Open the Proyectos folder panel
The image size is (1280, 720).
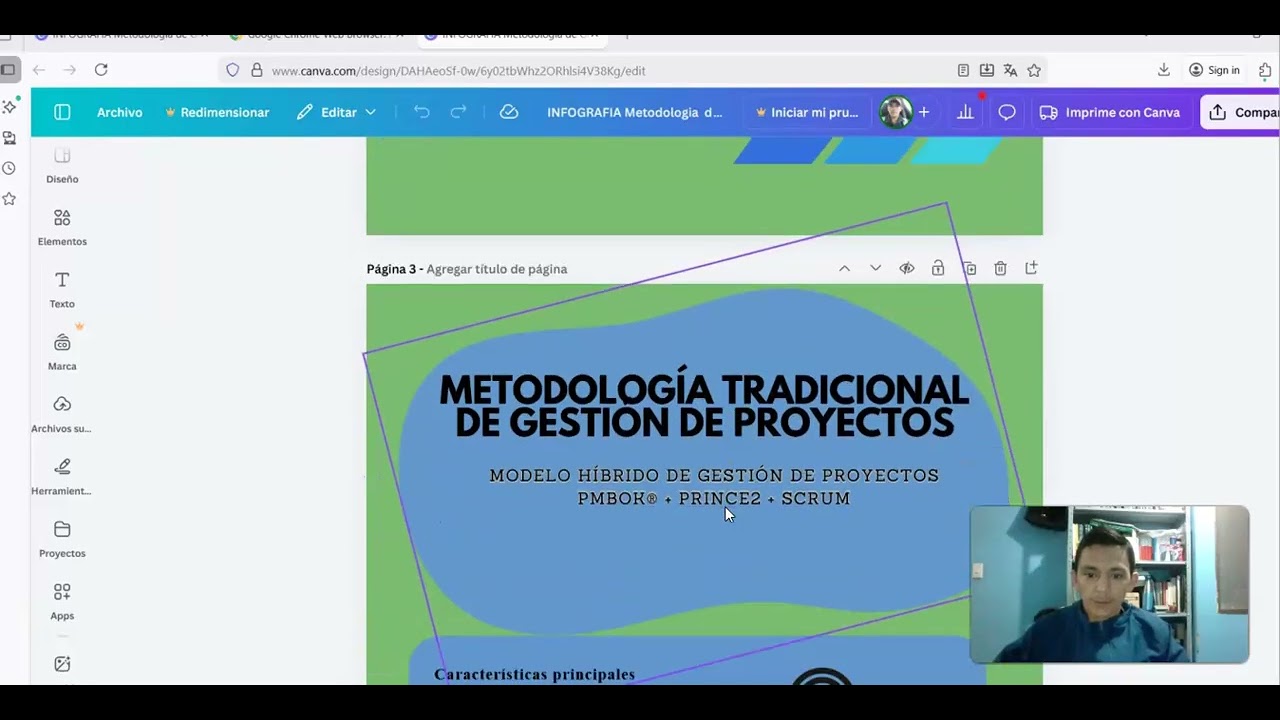click(62, 539)
